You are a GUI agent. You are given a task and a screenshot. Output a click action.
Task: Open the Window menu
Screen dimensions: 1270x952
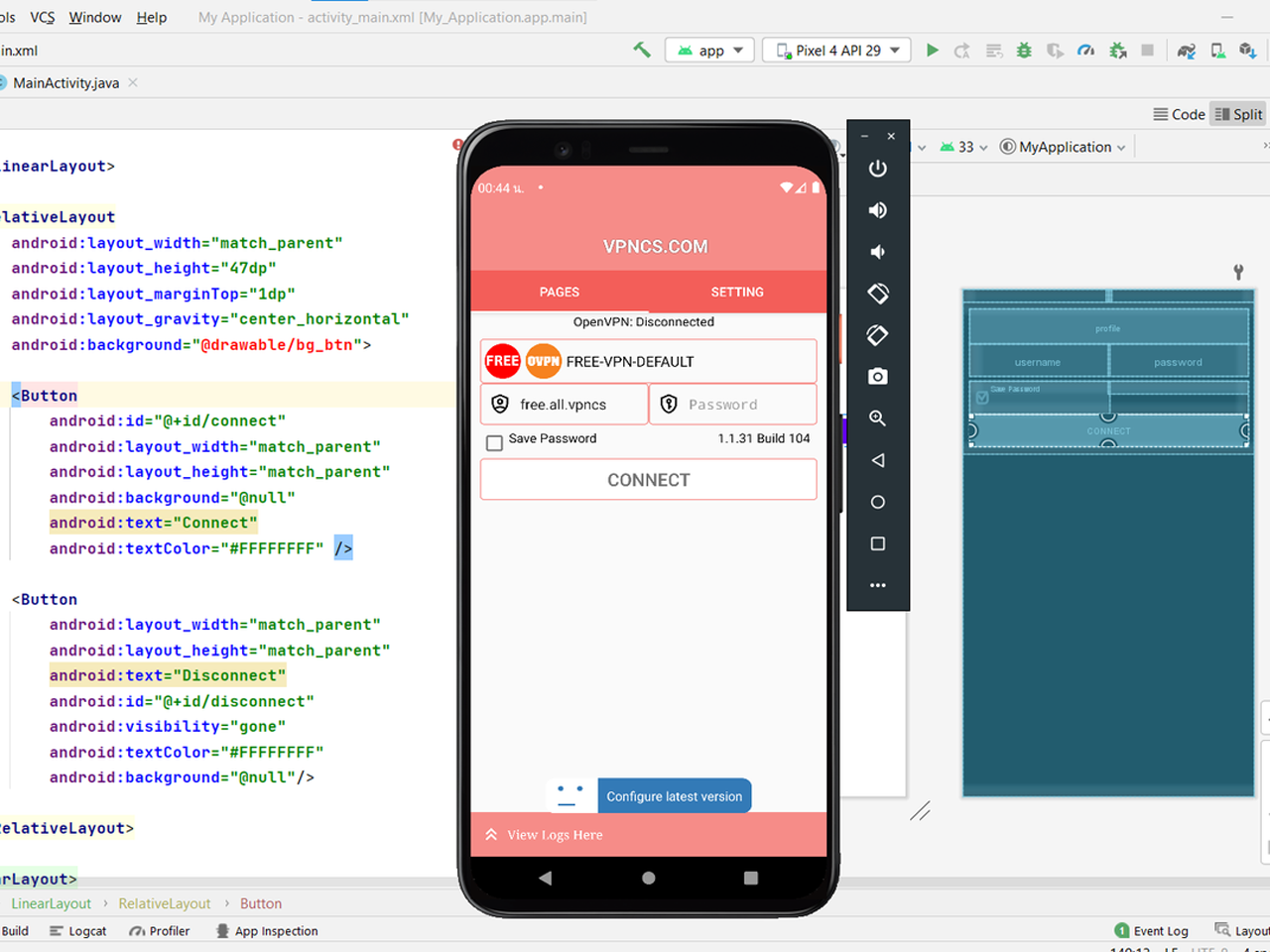pos(95,17)
